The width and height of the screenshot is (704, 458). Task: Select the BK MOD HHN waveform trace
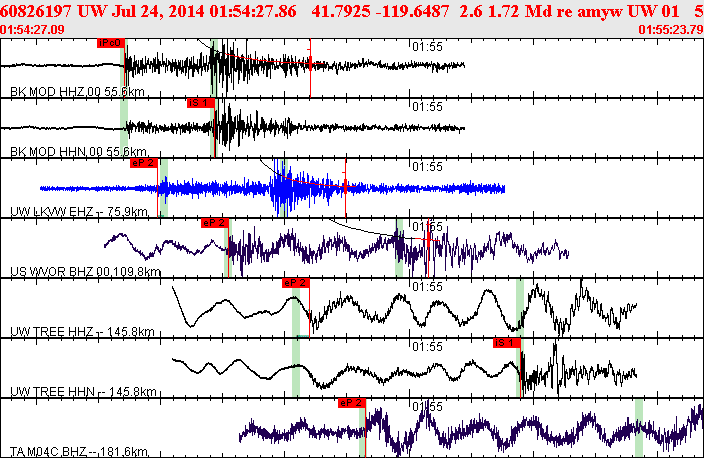(x=233, y=128)
